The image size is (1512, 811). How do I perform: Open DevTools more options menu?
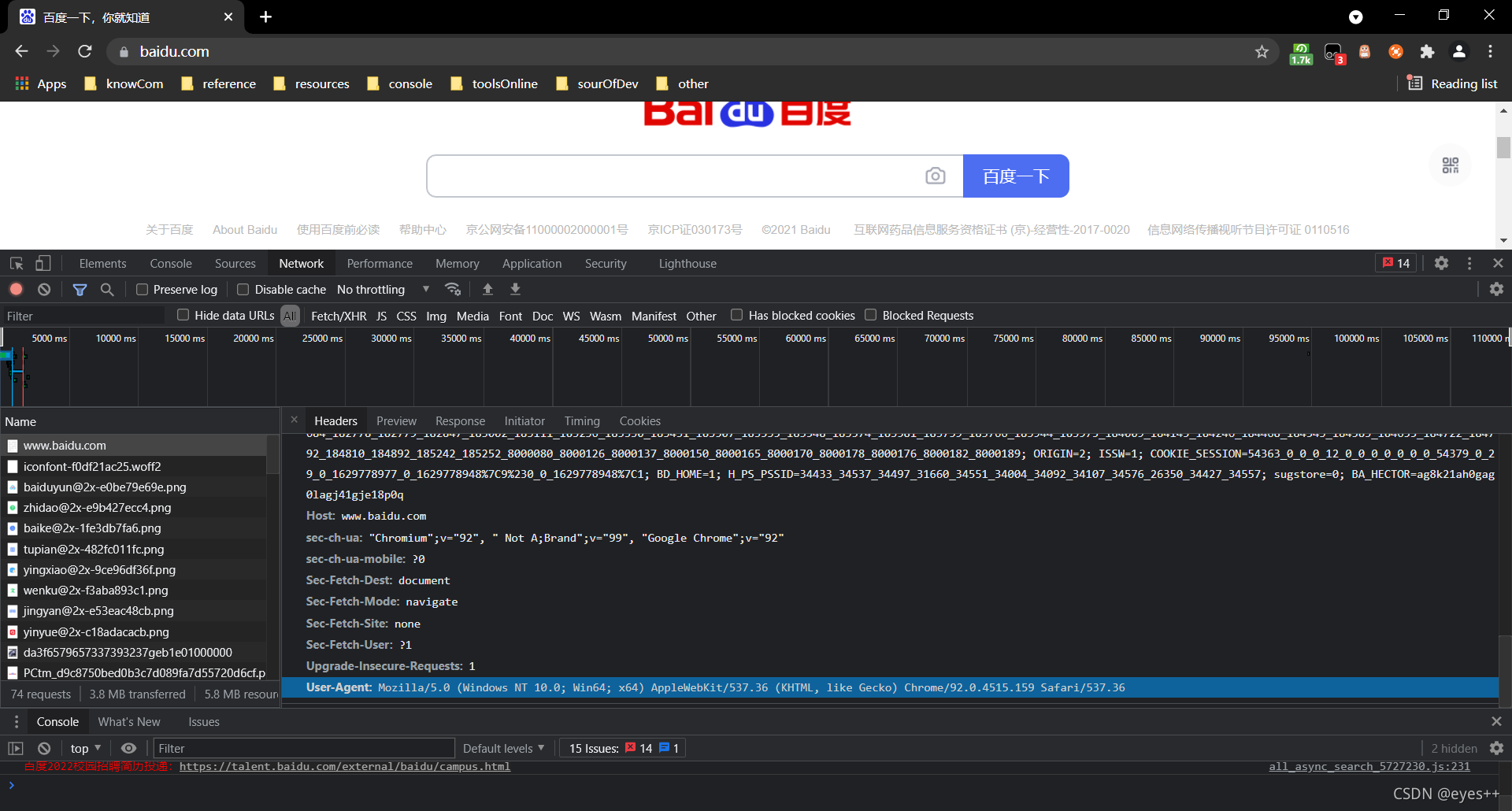coord(1469,264)
